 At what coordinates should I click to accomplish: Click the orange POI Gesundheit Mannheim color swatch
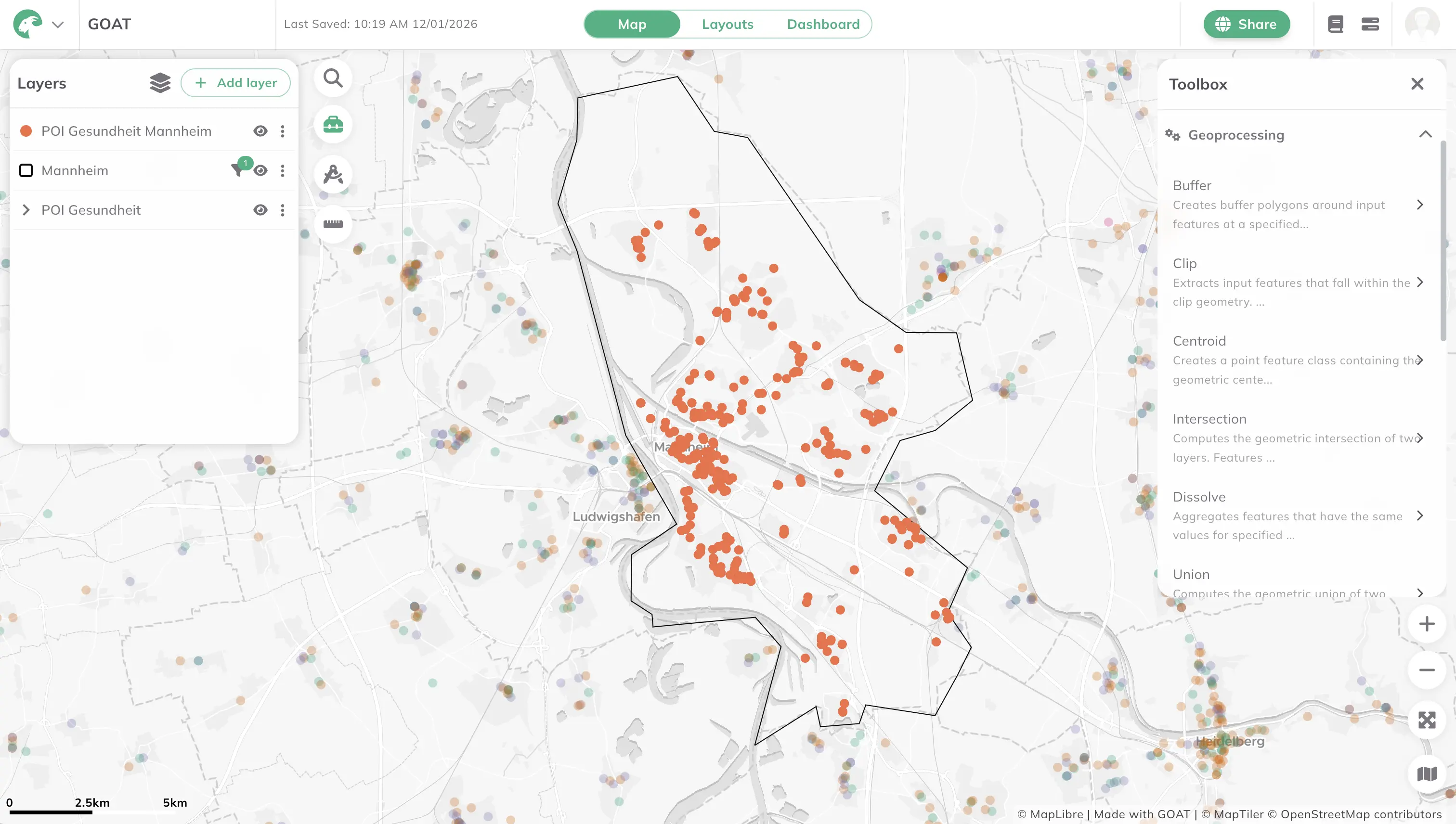[x=26, y=131]
